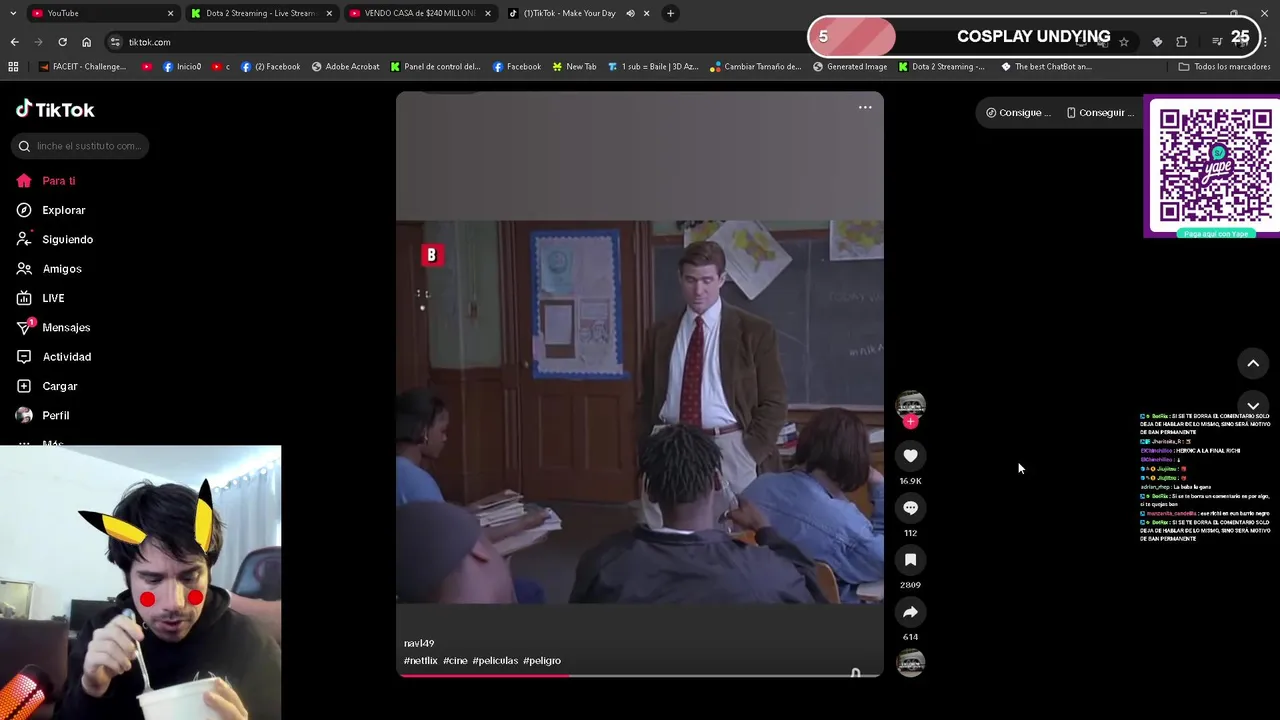
Task: Open Panel de control bookmark
Action: pyautogui.click(x=436, y=67)
